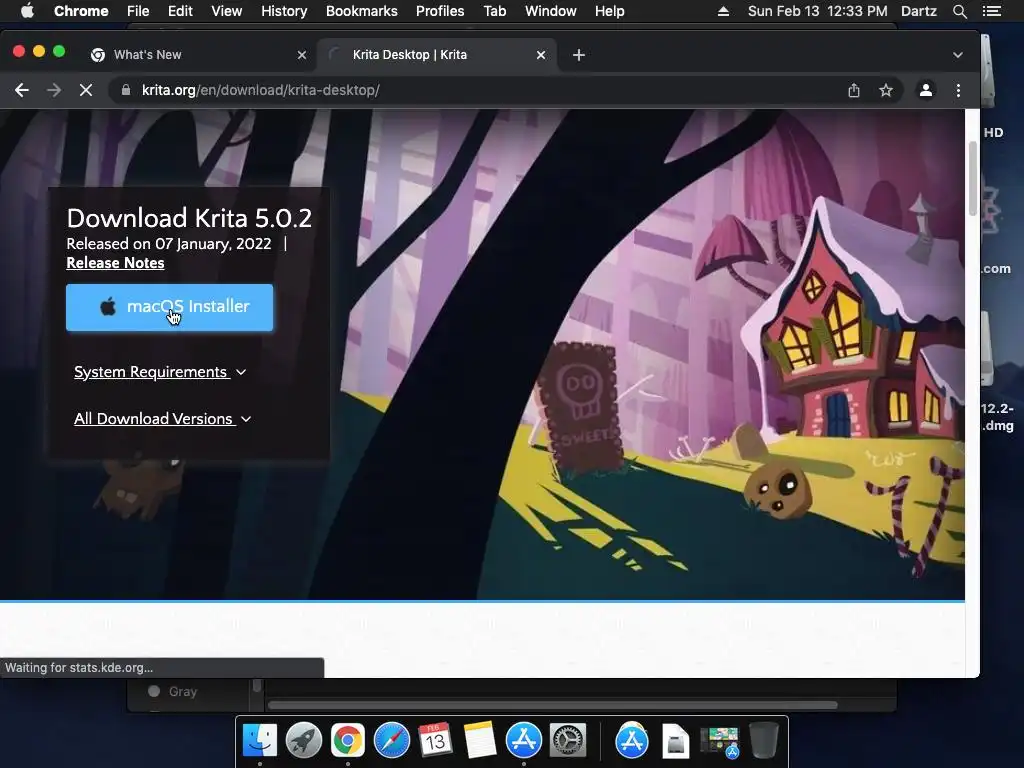Open Chrome's three-dot menu
The width and height of the screenshot is (1024, 768).
pos(958,90)
